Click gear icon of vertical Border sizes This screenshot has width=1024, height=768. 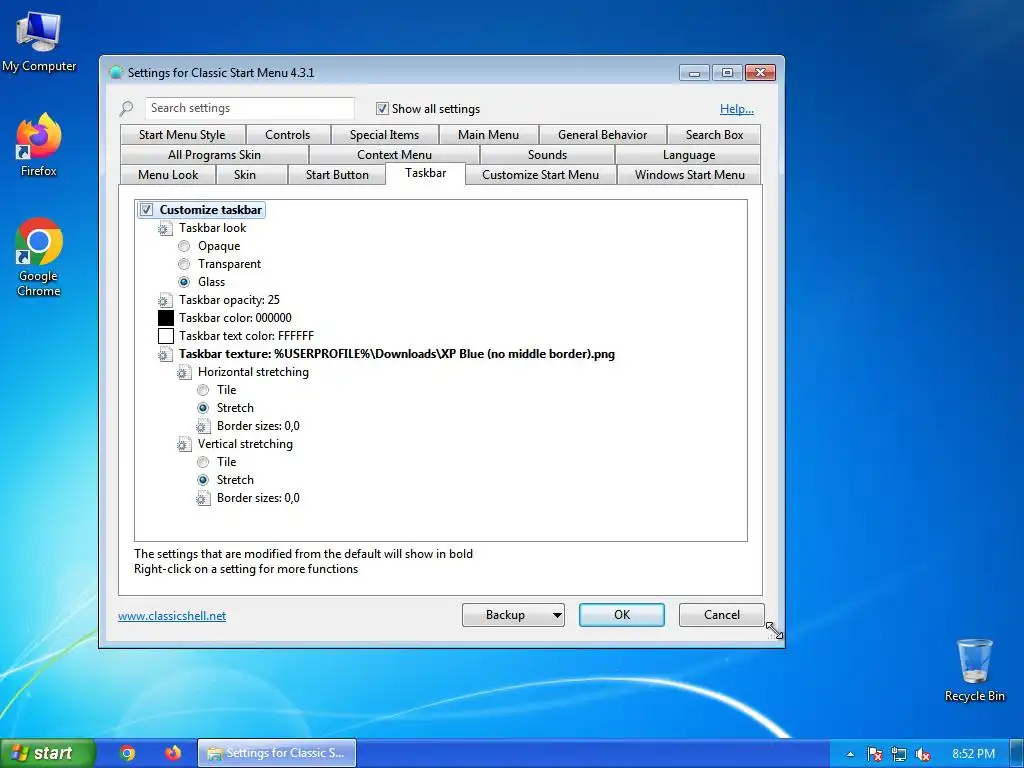click(x=203, y=498)
